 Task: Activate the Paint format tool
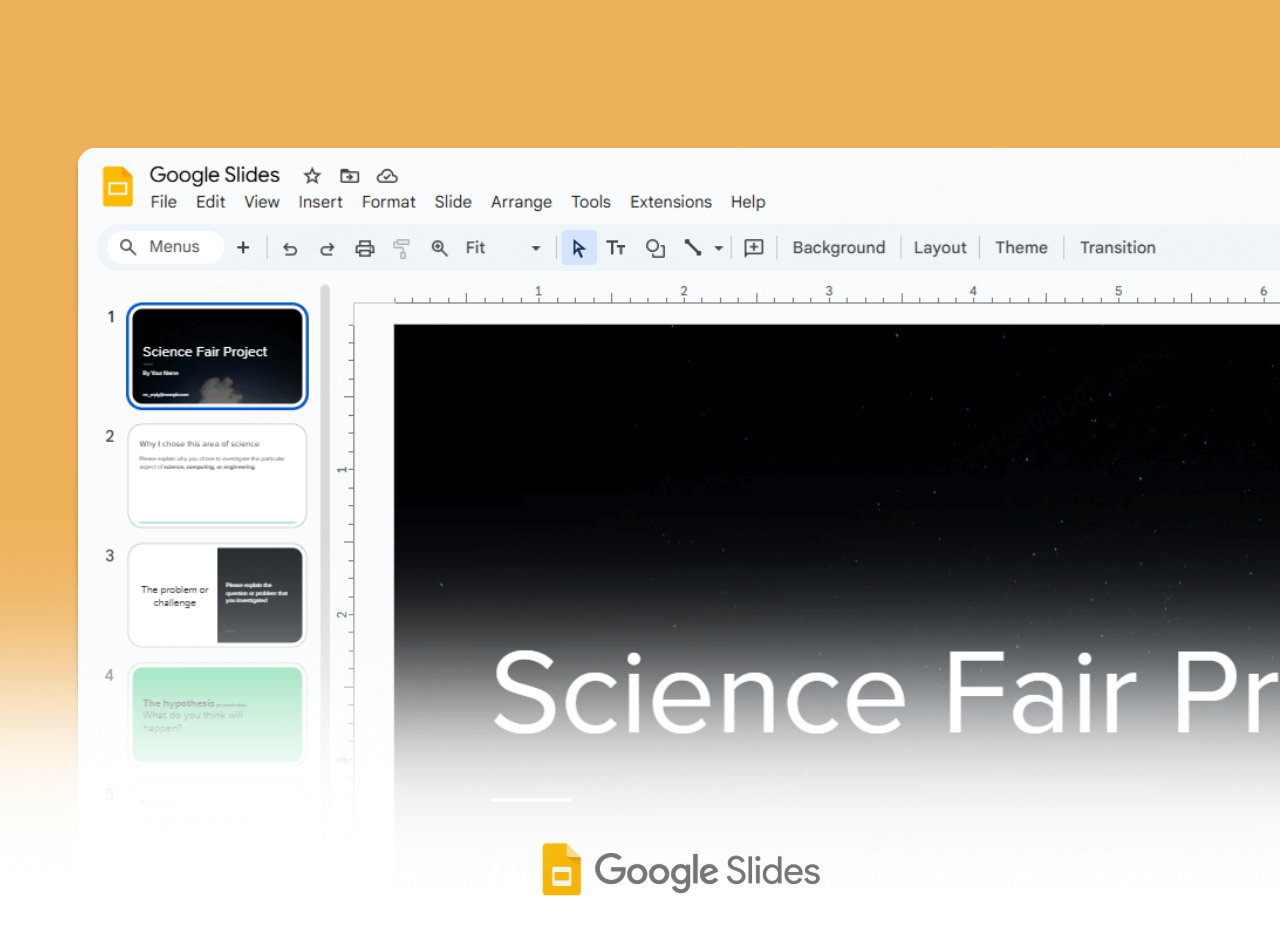(401, 247)
